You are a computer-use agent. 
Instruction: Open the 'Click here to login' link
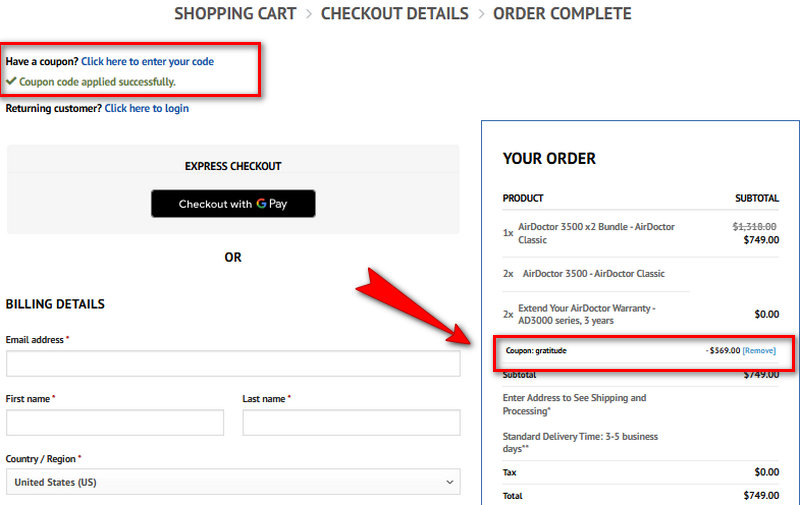click(147, 108)
